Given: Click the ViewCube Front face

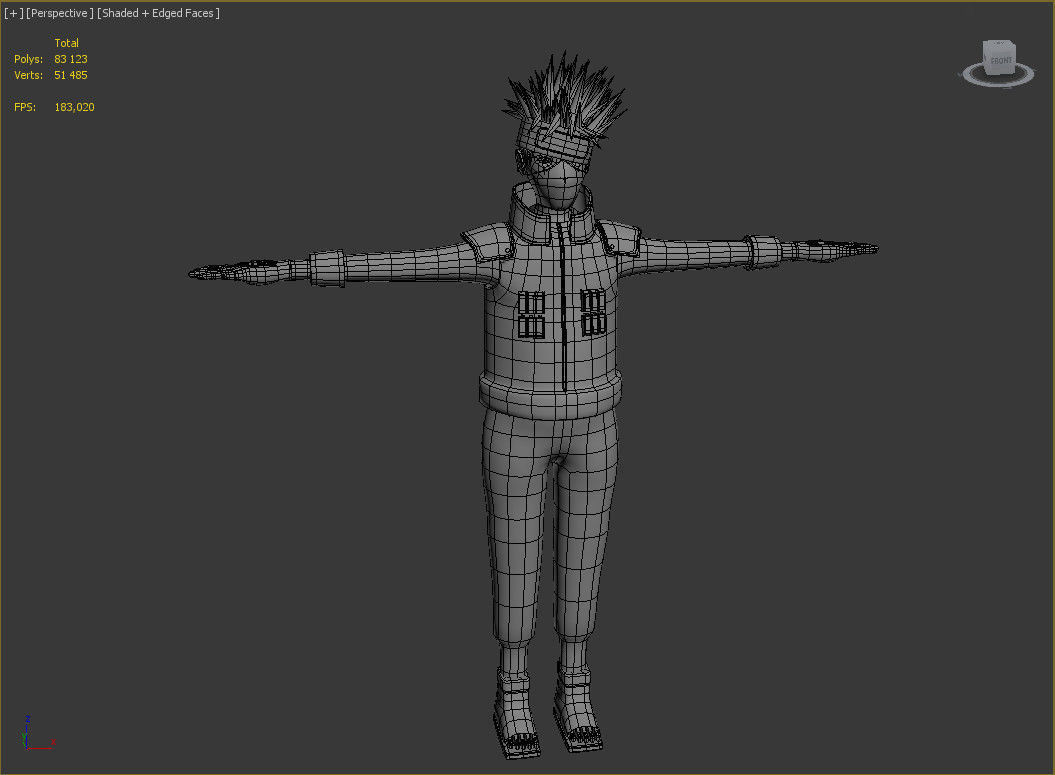Looking at the screenshot, I should tap(1000, 59).
